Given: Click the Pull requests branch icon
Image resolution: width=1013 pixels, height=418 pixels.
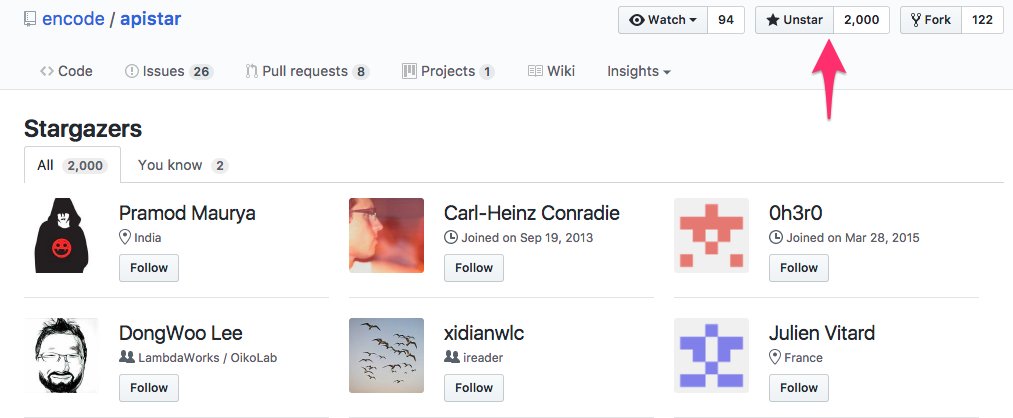Looking at the screenshot, I should [252, 71].
